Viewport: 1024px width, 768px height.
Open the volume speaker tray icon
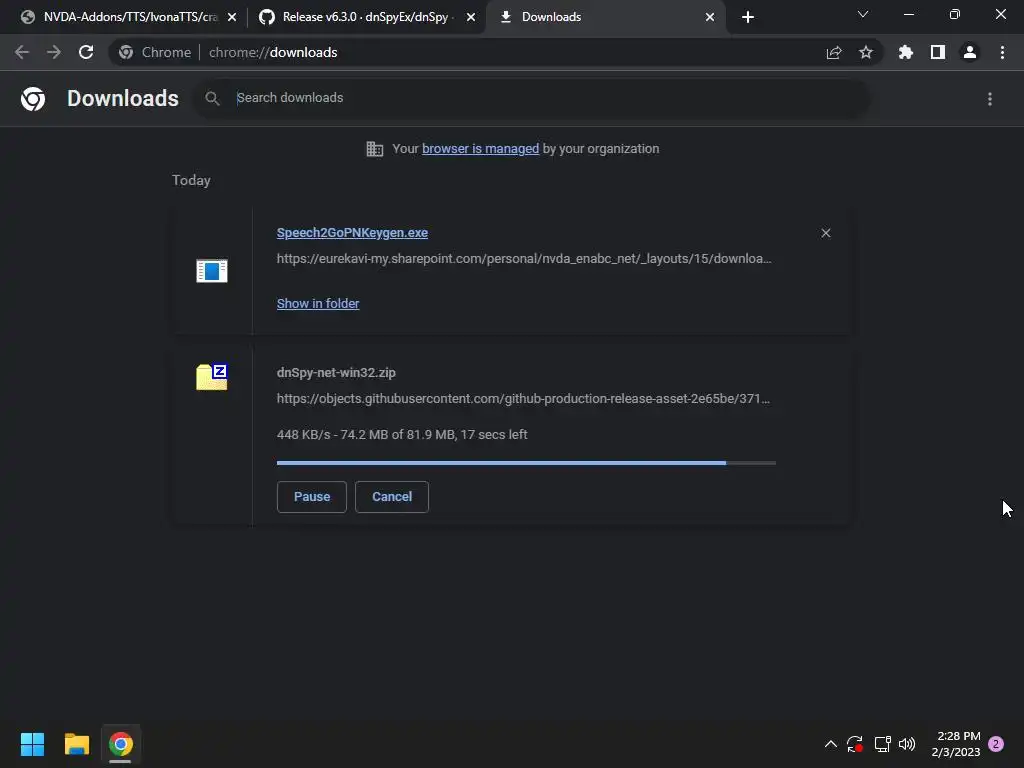click(907, 744)
